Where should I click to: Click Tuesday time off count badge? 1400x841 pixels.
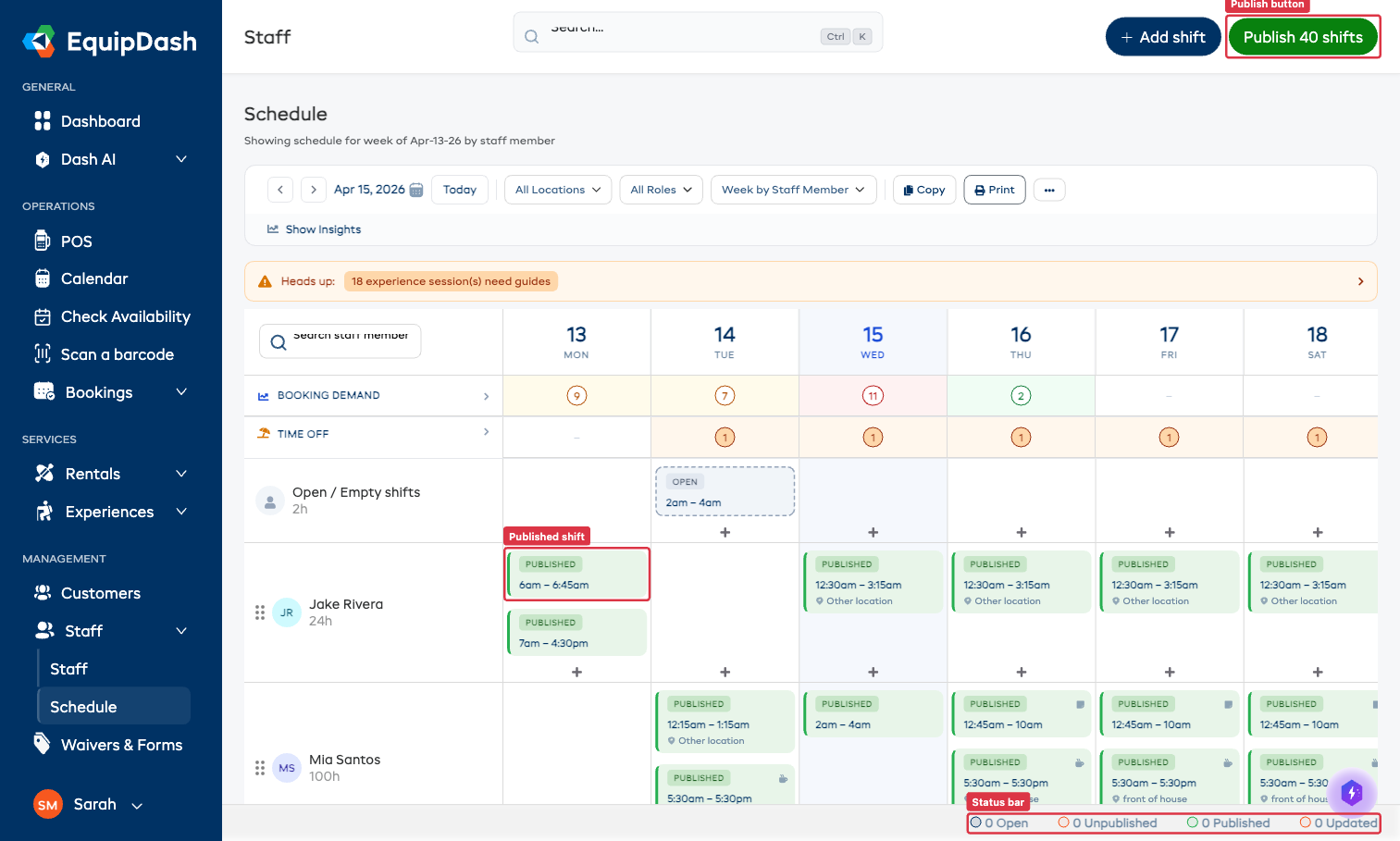tap(725, 438)
